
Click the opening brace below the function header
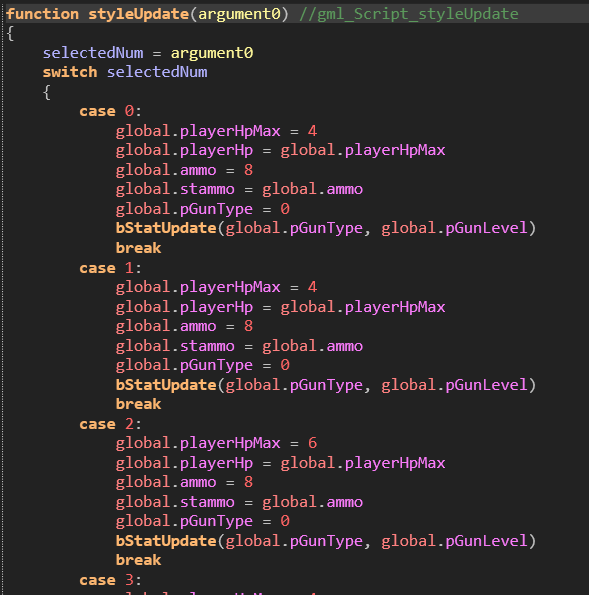click(10, 34)
